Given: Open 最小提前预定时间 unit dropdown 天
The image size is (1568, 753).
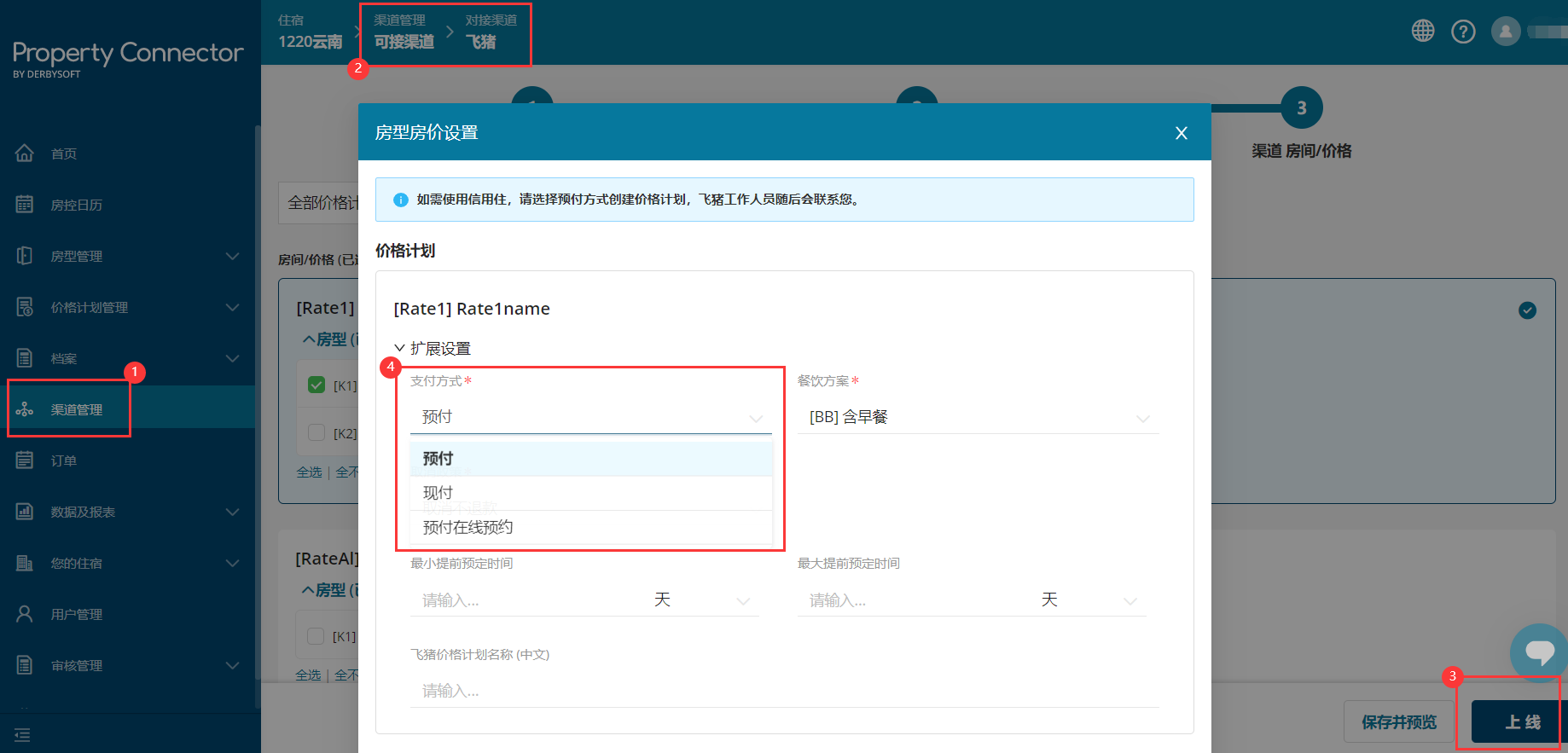Looking at the screenshot, I should [x=703, y=600].
